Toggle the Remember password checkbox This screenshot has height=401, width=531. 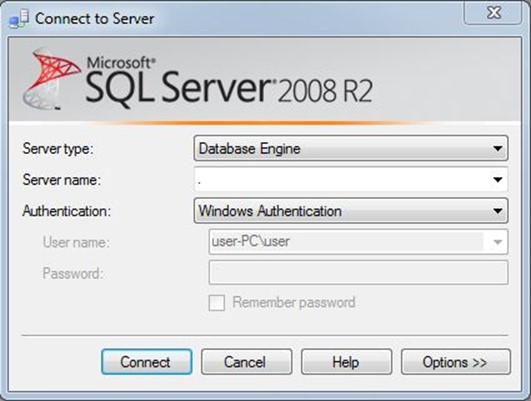pos(216,302)
